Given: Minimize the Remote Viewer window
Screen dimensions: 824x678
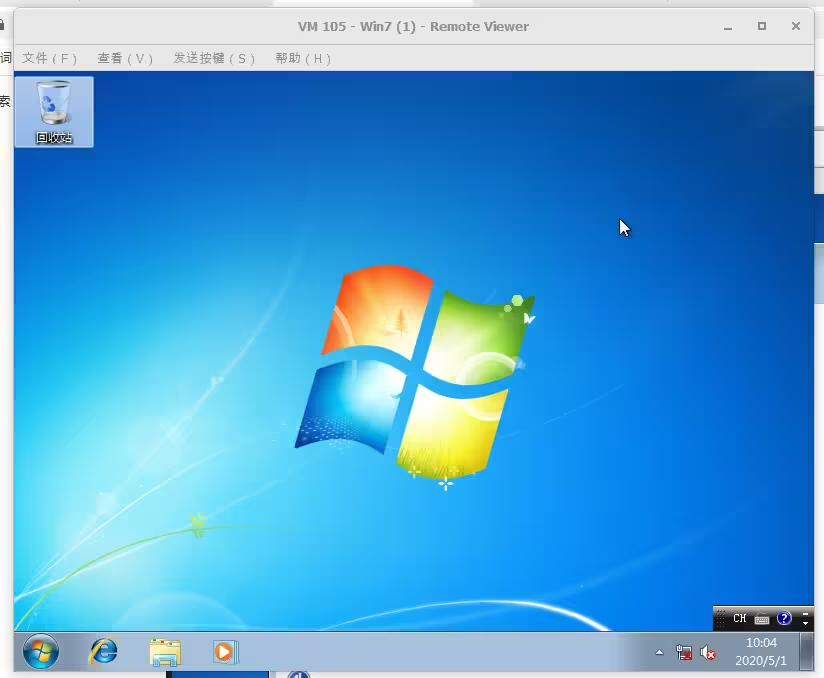Looking at the screenshot, I should click(x=728, y=27).
